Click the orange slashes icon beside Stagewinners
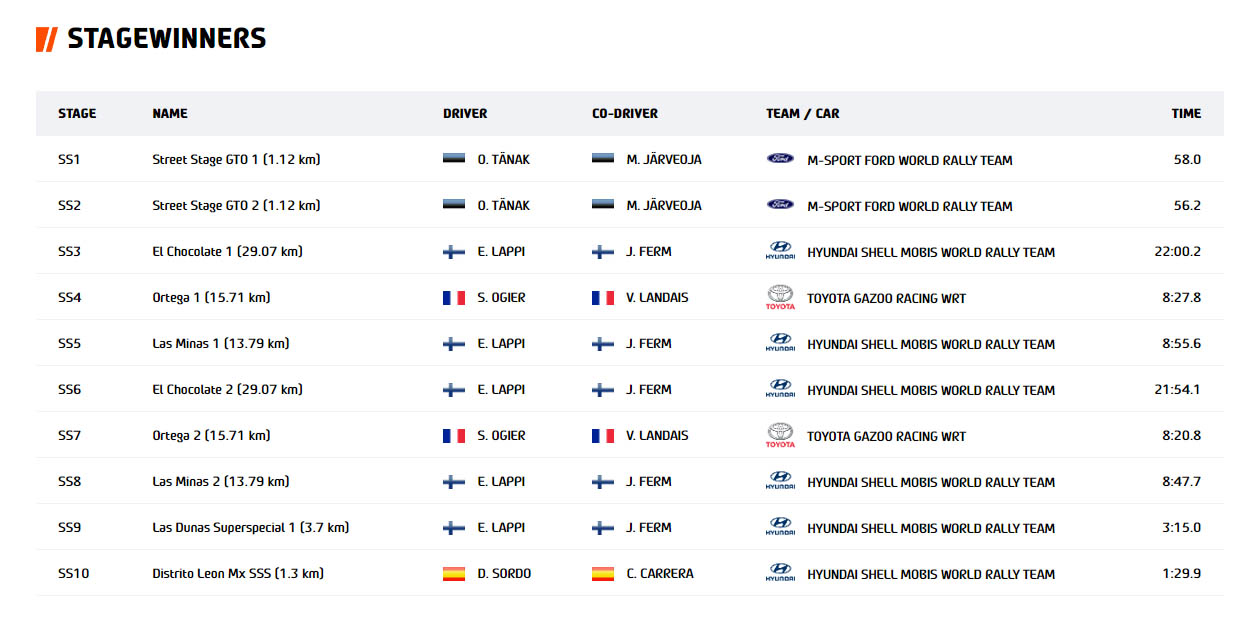 (46, 39)
